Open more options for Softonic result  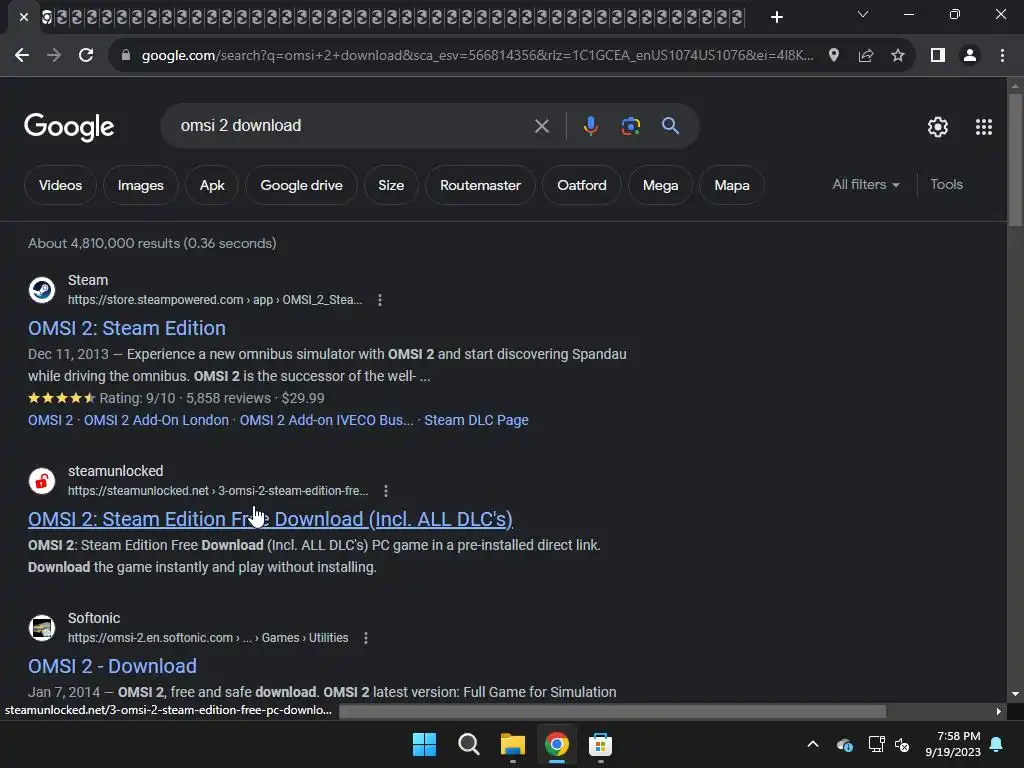coord(366,638)
